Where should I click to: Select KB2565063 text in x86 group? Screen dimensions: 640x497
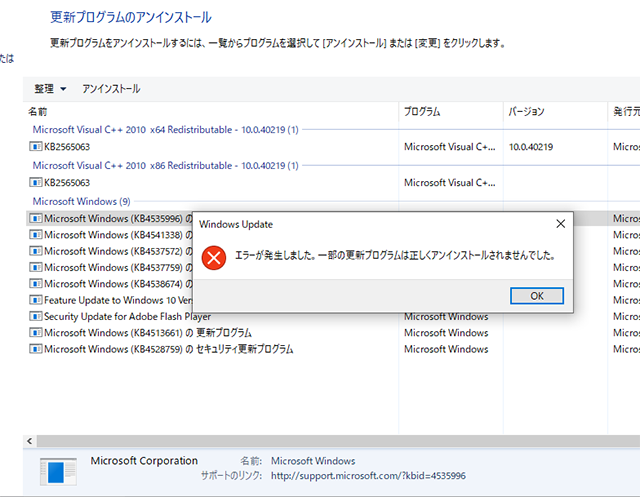click(x=67, y=183)
